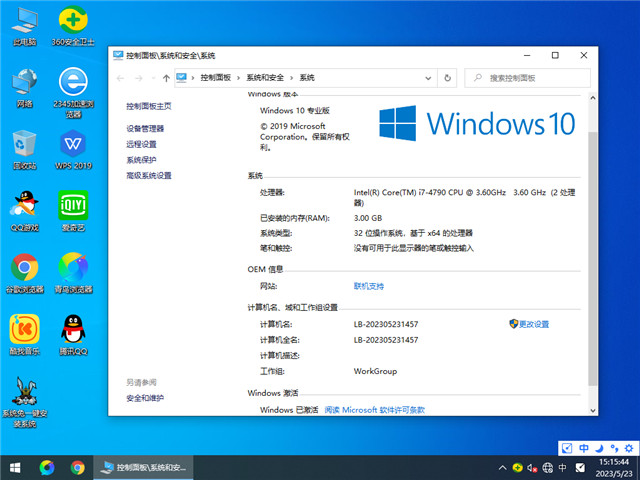Expand the address bar history dropdown
The height and width of the screenshot is (480, 640).
[x=428, y=78]
